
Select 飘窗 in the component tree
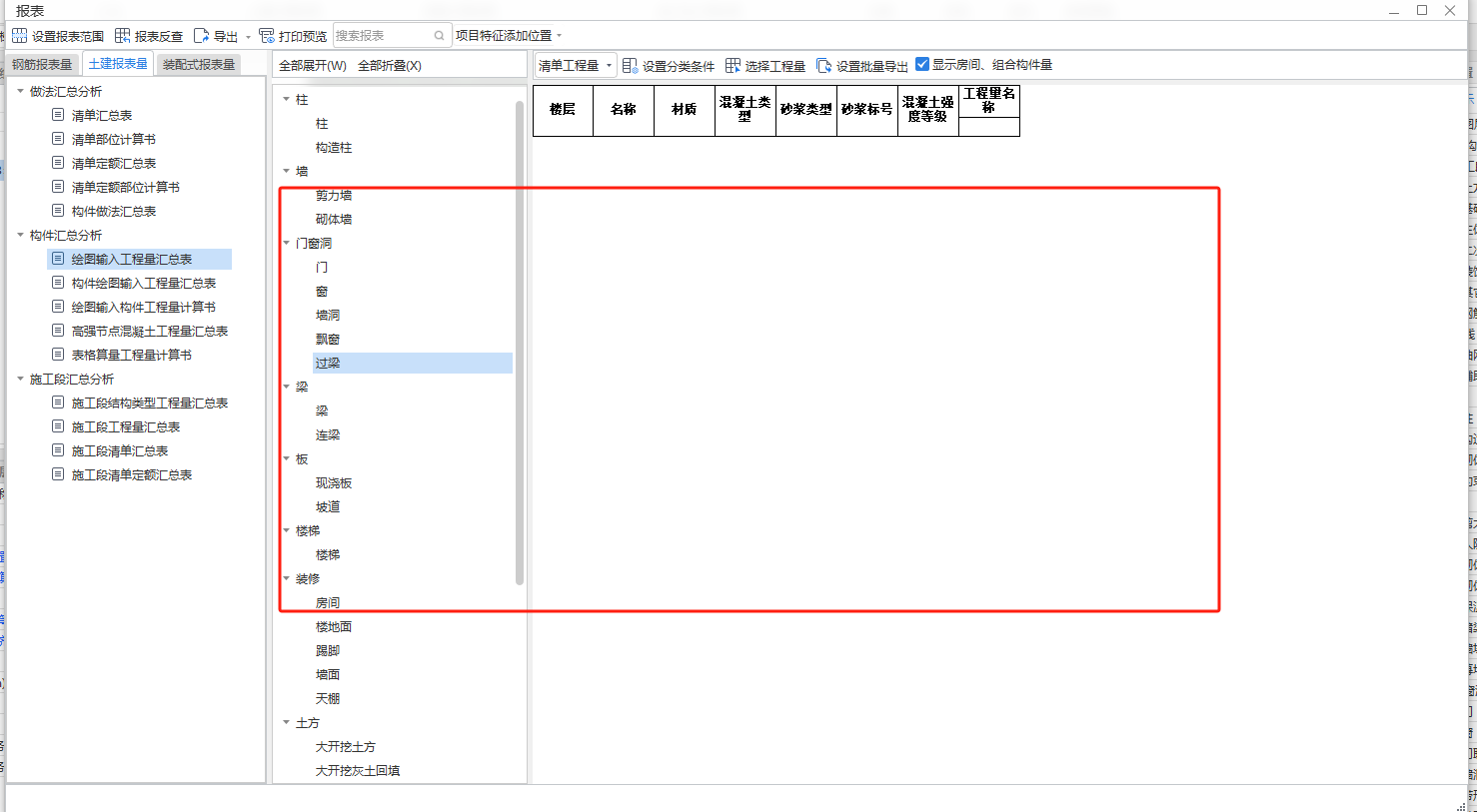[x=328, y=339]
